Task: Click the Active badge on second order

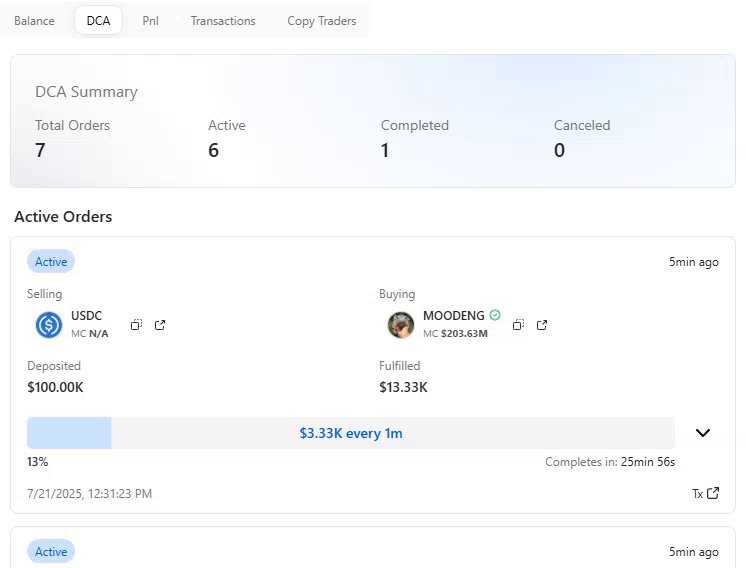Action: point(51,551)
